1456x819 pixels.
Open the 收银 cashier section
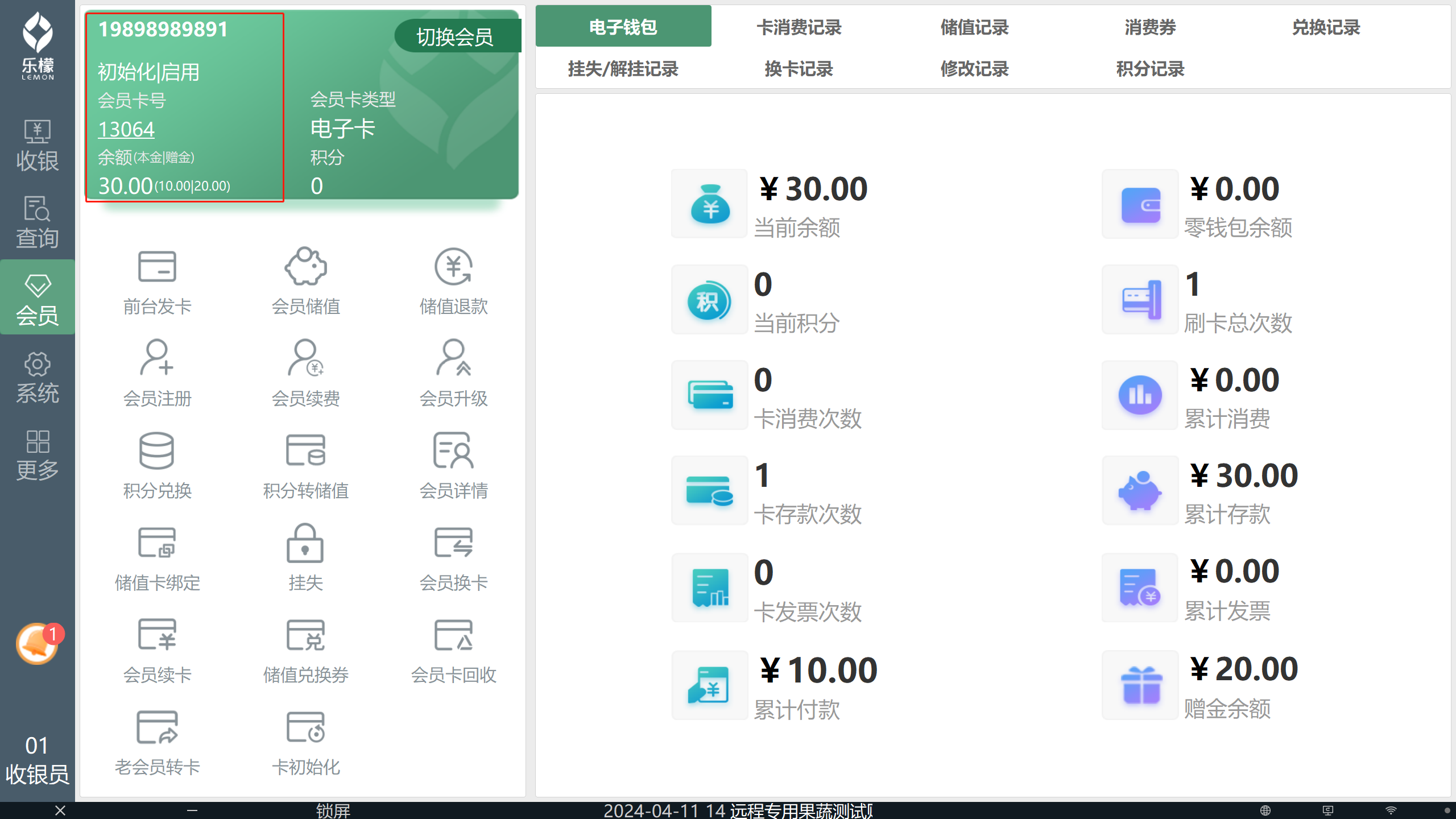[38, 145]
